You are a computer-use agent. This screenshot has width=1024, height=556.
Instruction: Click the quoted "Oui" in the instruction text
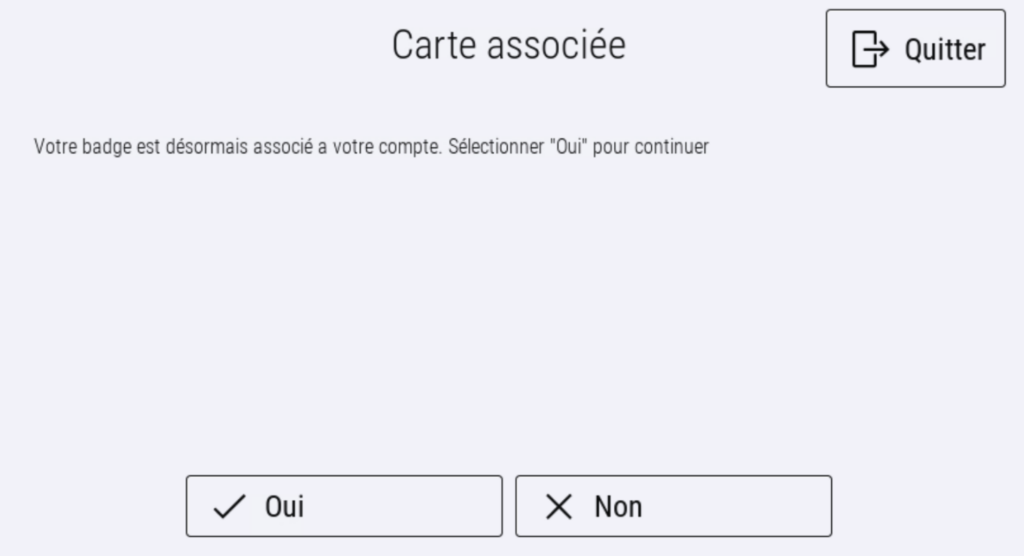click(567, 147)
